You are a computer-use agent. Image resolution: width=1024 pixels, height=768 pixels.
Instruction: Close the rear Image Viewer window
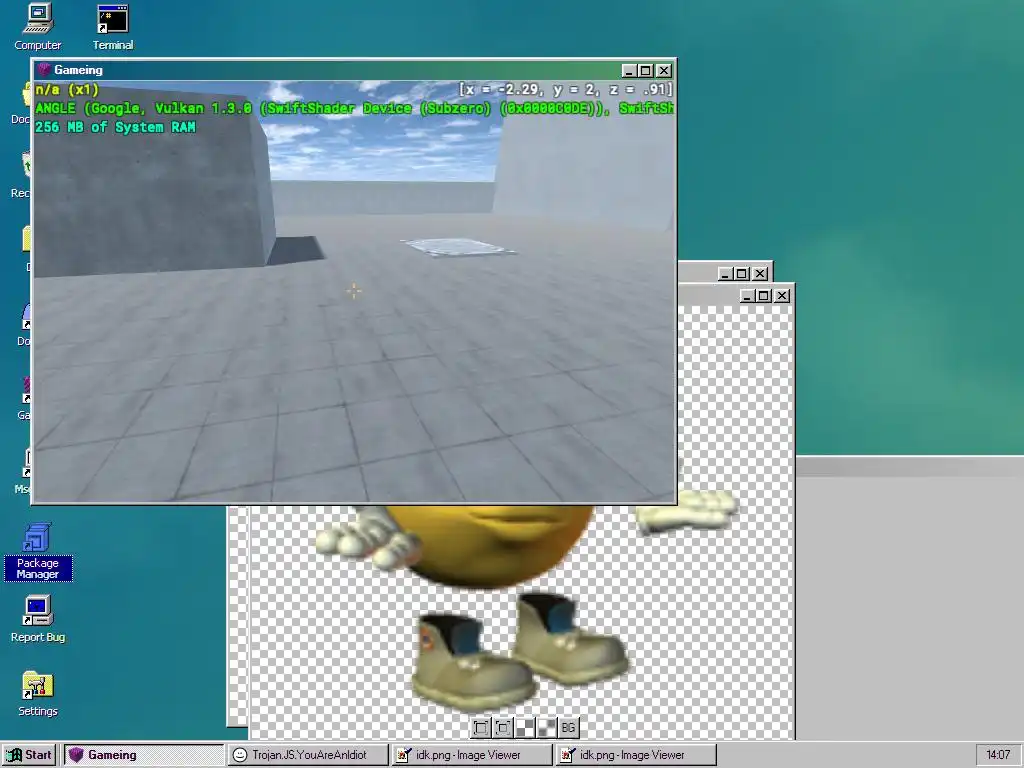coord(760,274)
